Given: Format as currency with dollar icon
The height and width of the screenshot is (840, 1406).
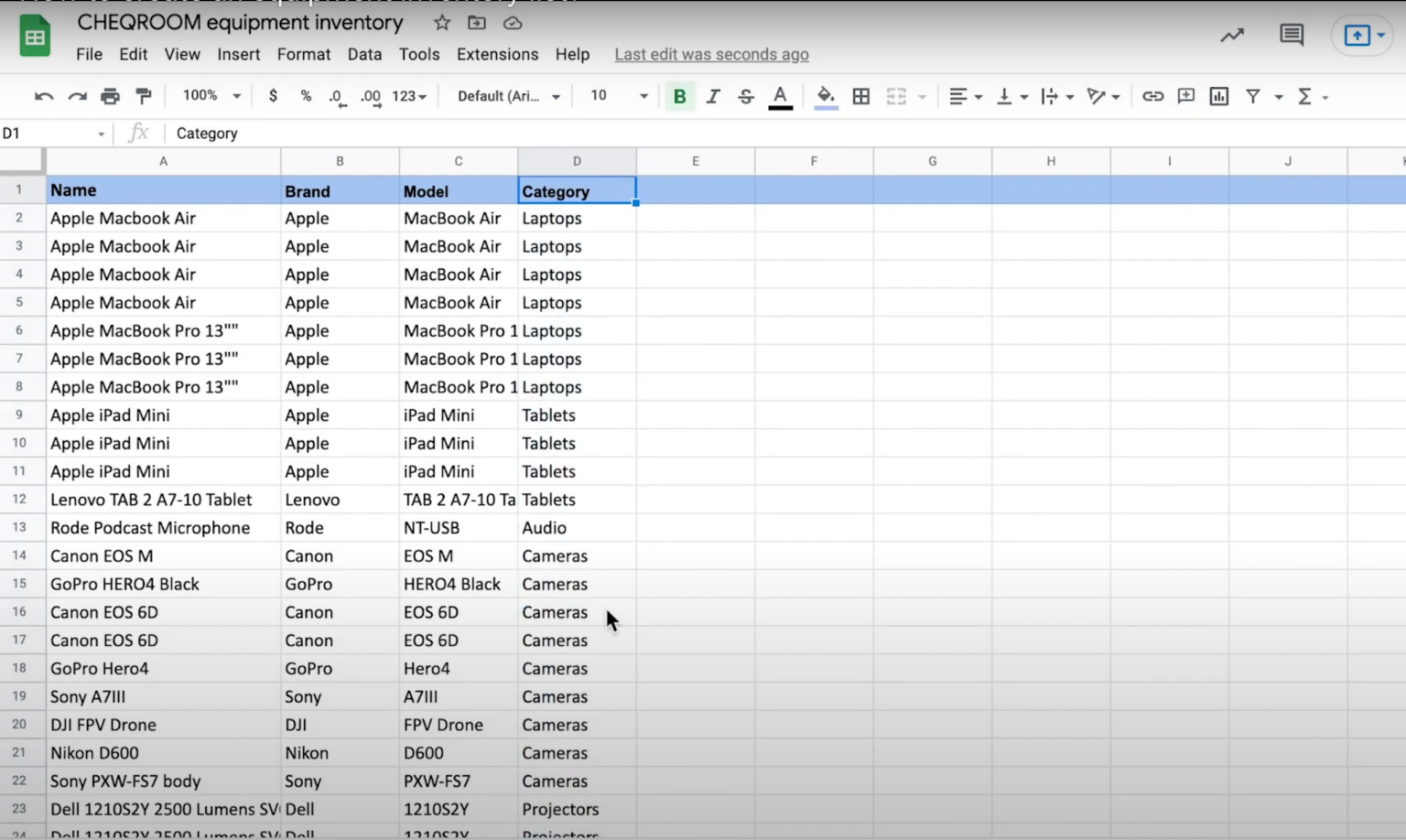Looking at the screenshot, I should 273,96.
